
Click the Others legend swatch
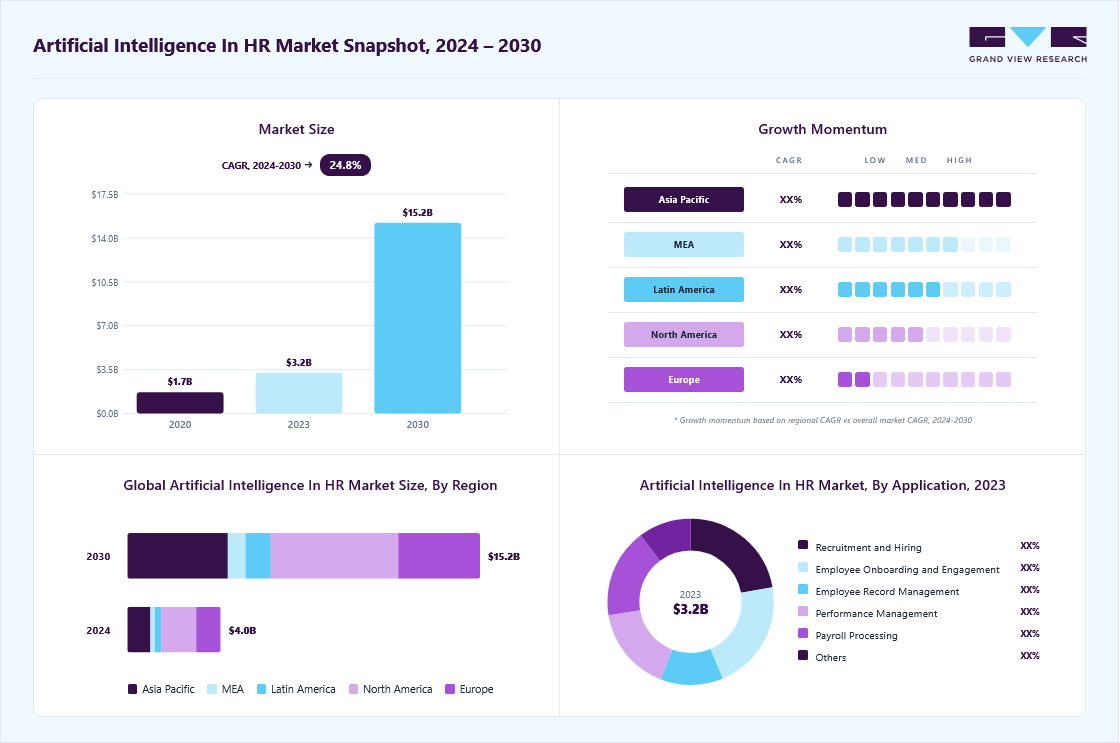tap(803, 655)
